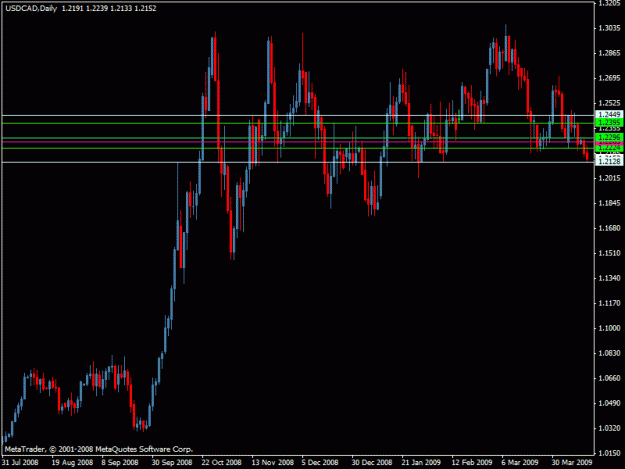Click the 30 Sep 2008 date label
Viewport: 625px width, 469px height.
coord(172,462)
